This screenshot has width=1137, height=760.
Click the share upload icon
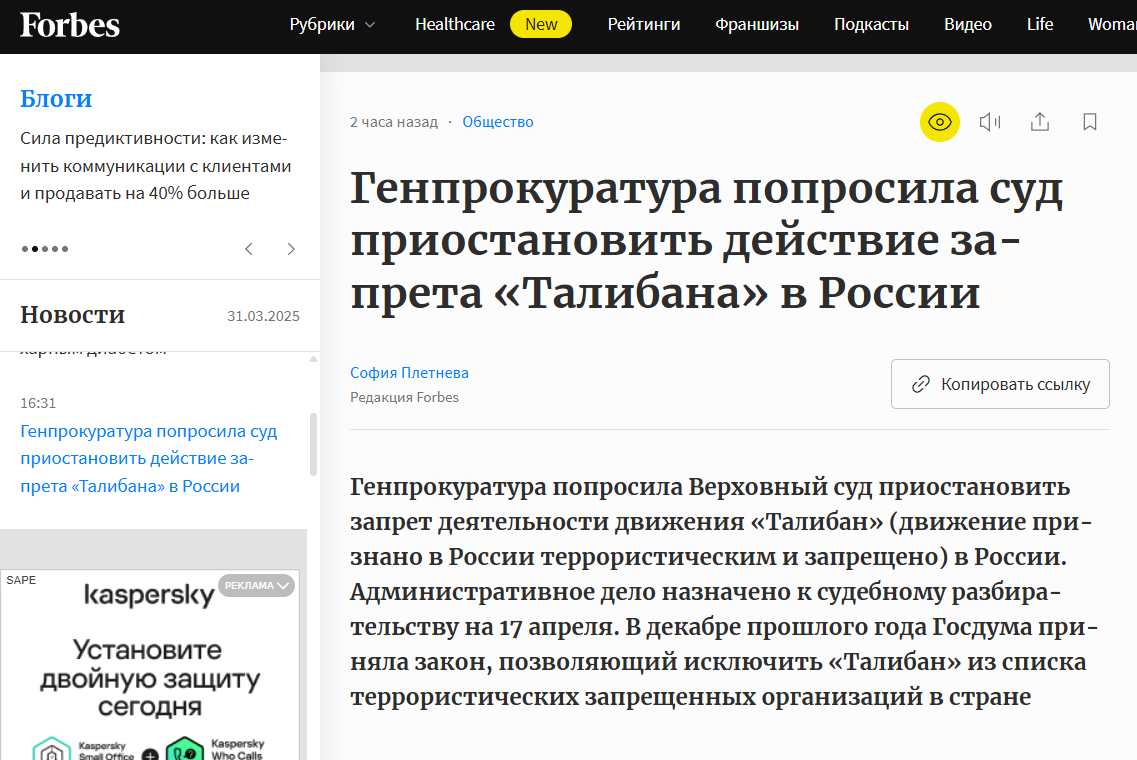coord(1040,122)
